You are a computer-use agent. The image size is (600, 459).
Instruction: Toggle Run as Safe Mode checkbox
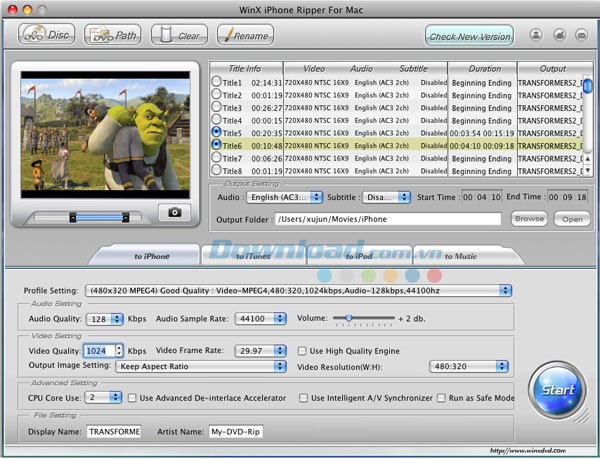[443, 398]
